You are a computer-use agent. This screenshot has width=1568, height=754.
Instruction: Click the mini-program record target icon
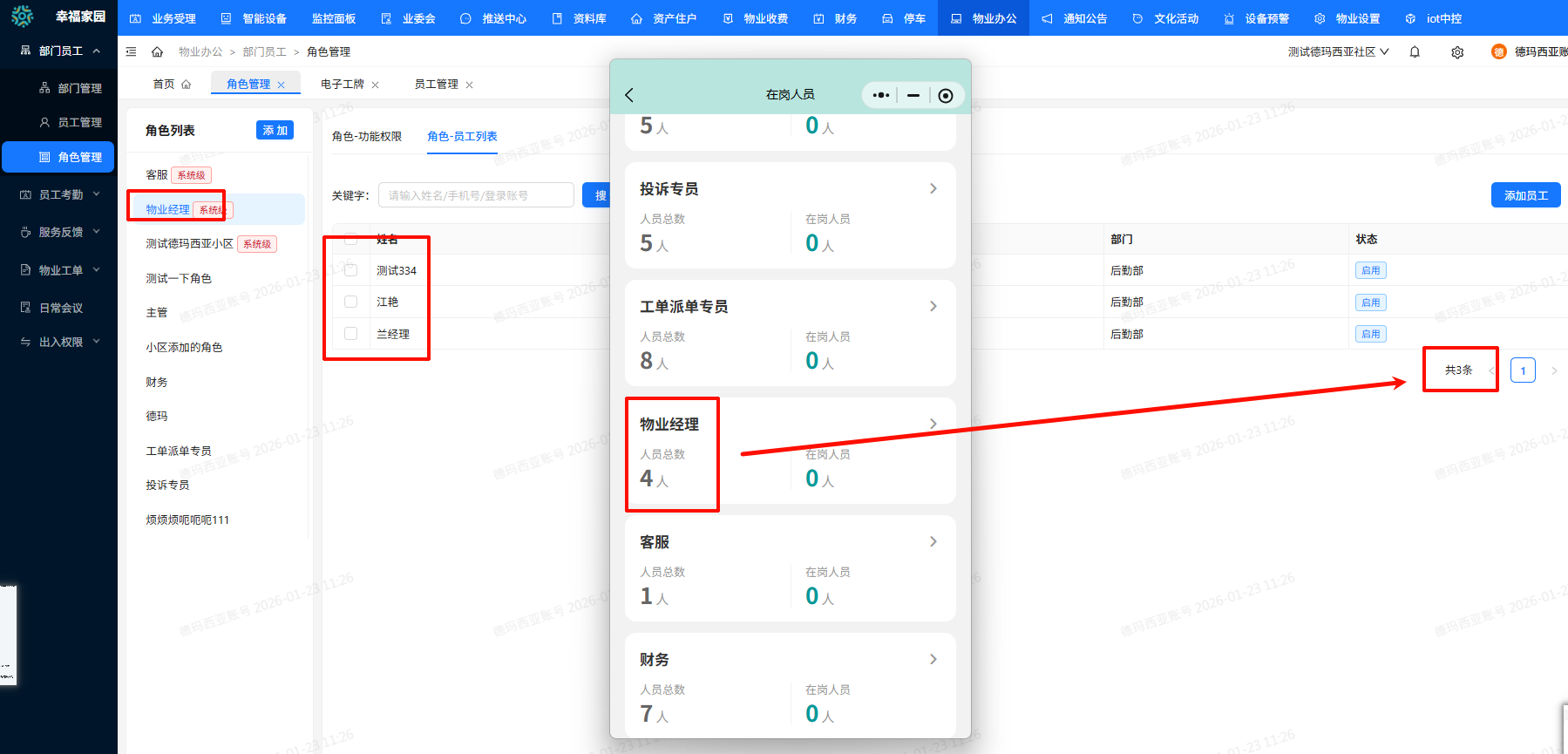946,95
